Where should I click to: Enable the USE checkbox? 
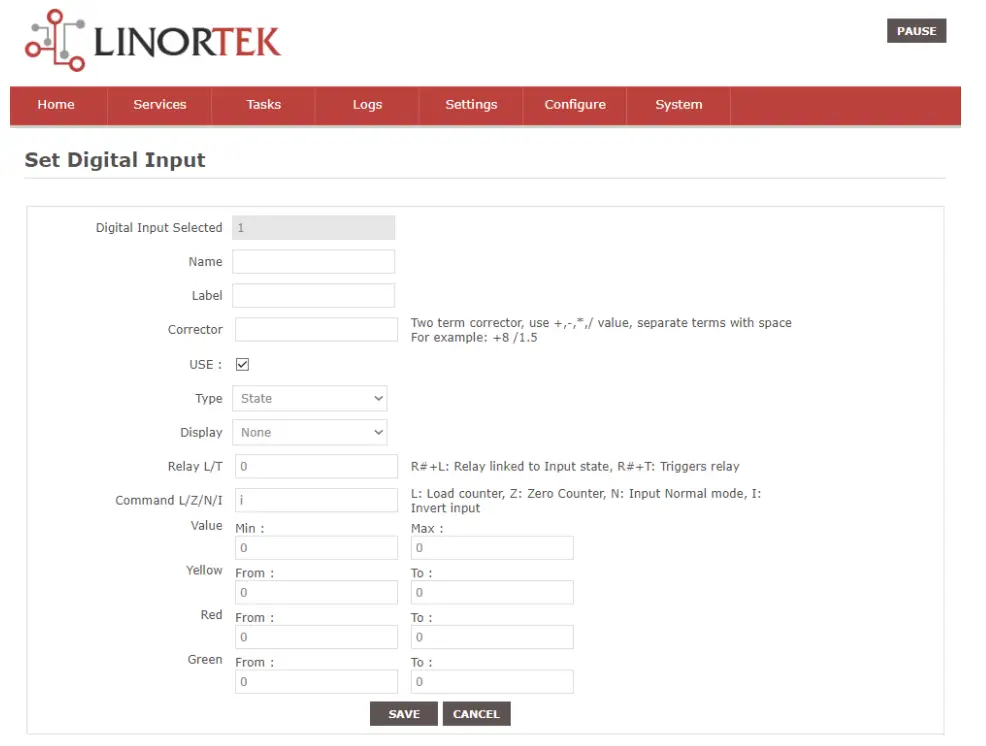point(242,364)
